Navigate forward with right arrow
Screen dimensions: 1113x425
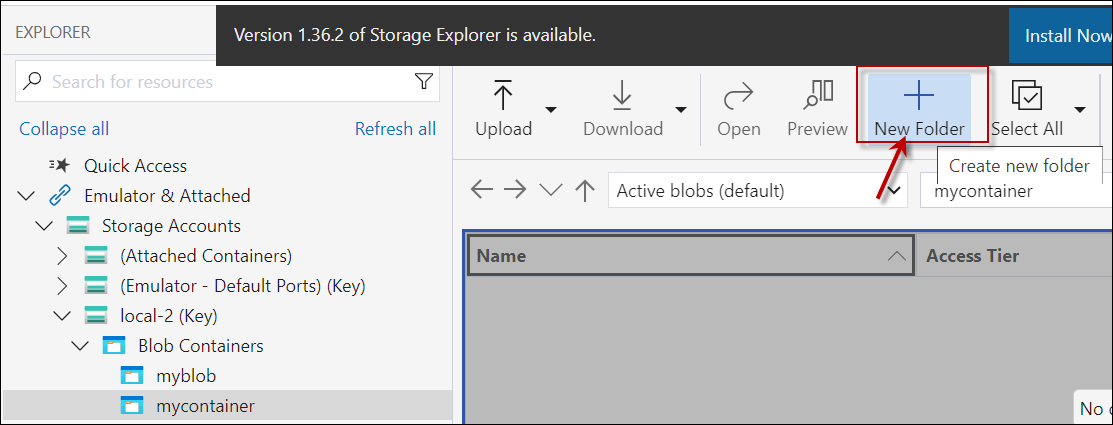tap(516, 190)
